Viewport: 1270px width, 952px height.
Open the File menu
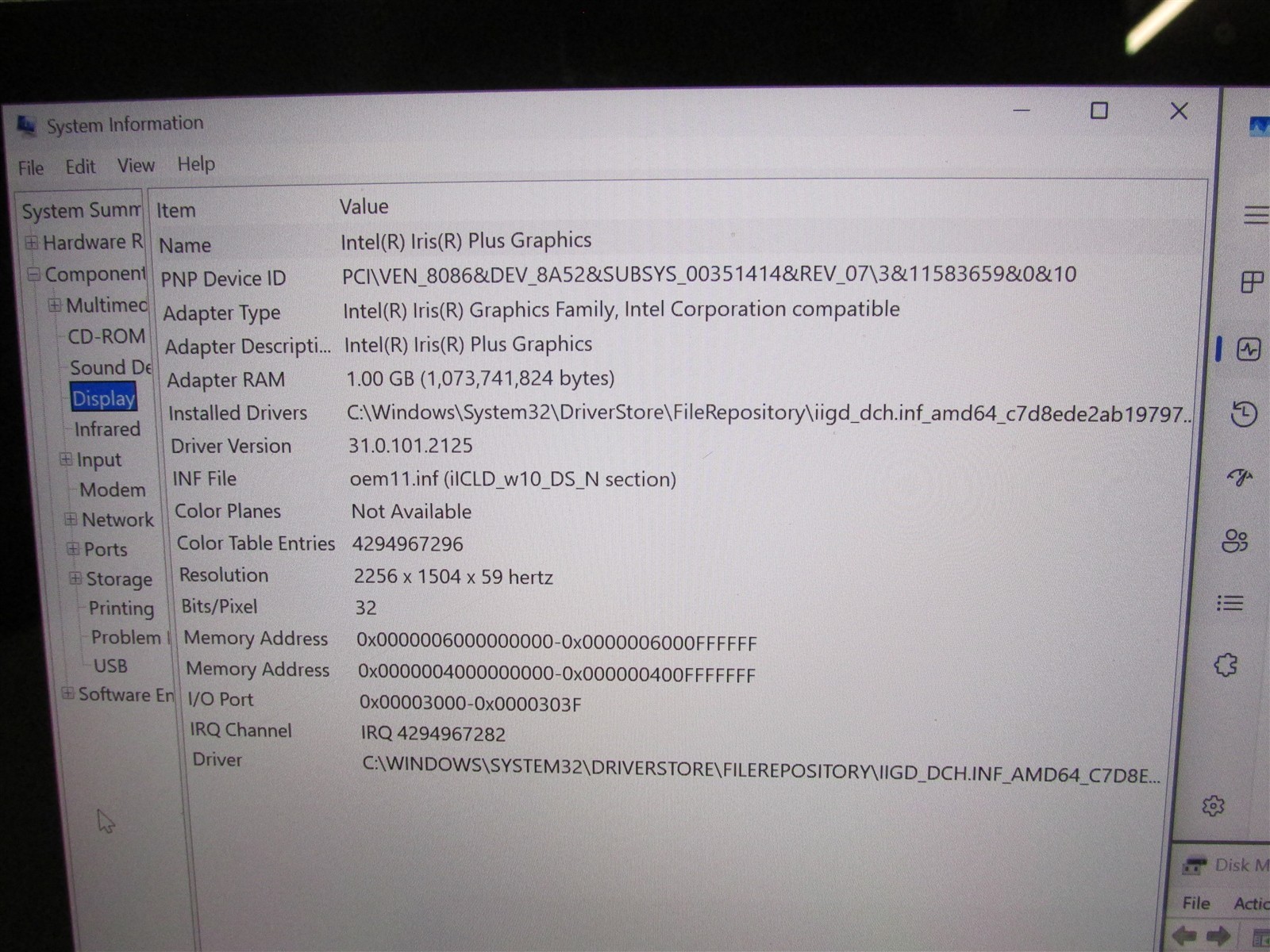[x=31, y=168]
